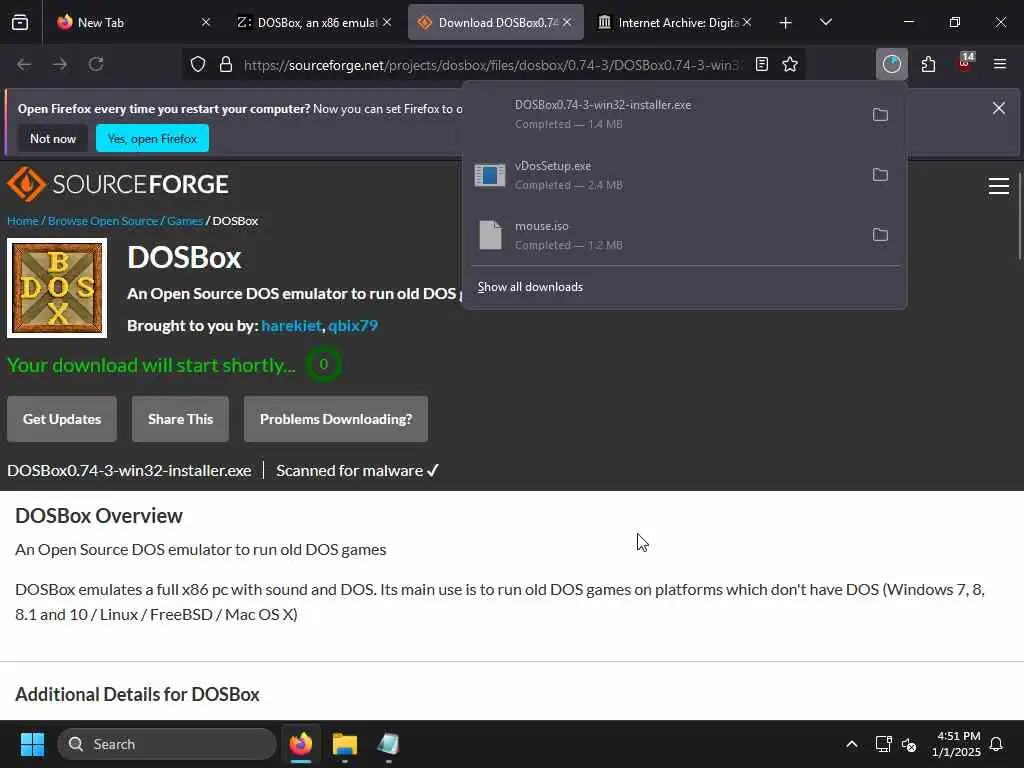Open the notification bell icon
The width and height of the screenshot is (1024, 768).
coord(996,744)
